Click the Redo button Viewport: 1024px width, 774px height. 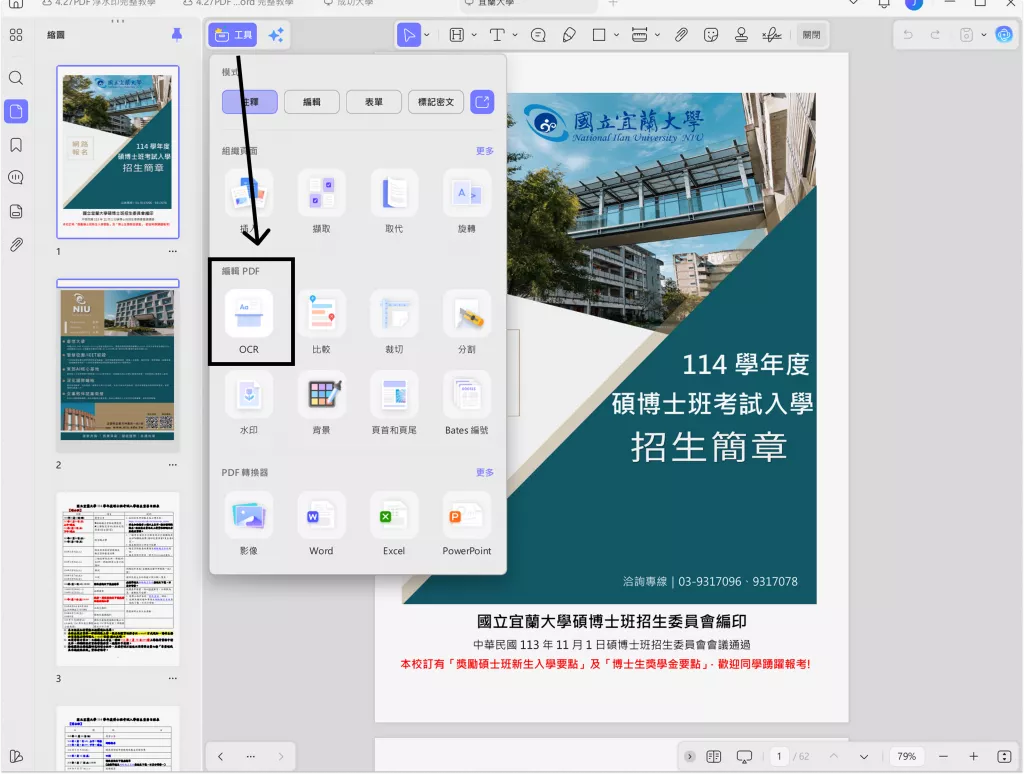point(935,35)
